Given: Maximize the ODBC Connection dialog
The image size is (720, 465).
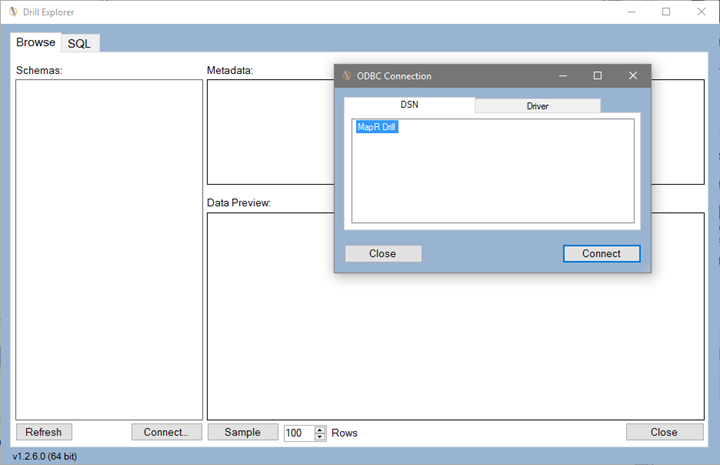Looking at the screenshot, I should pyautogui.click(x=597, y=76).
